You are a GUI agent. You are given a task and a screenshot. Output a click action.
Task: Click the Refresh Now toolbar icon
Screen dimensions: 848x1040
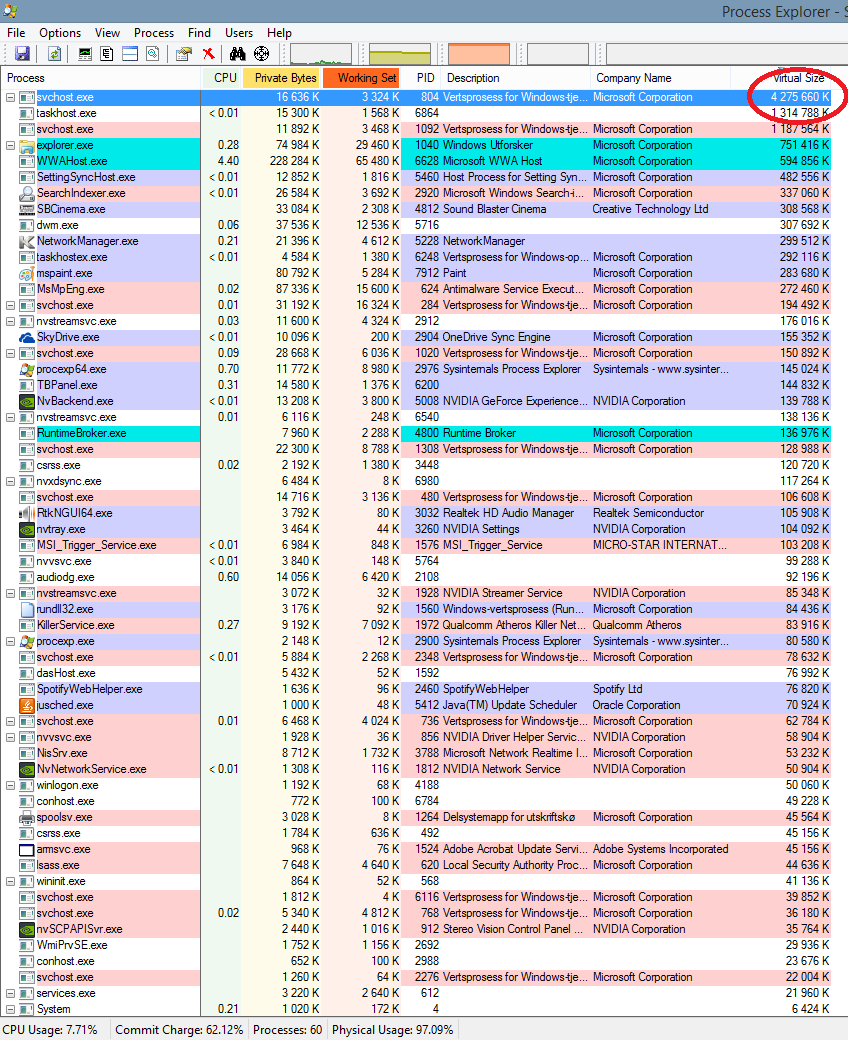click(x=54, y=54)
